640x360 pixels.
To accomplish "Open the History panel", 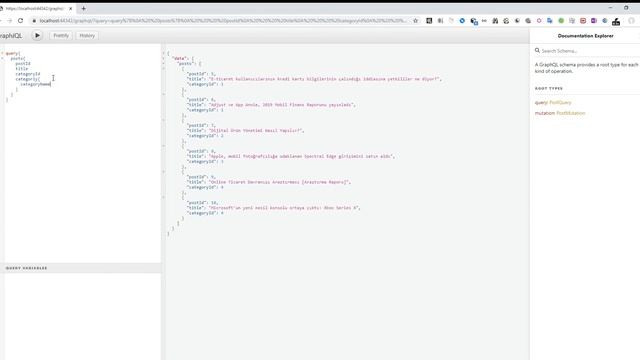I will tap(87, 36).
